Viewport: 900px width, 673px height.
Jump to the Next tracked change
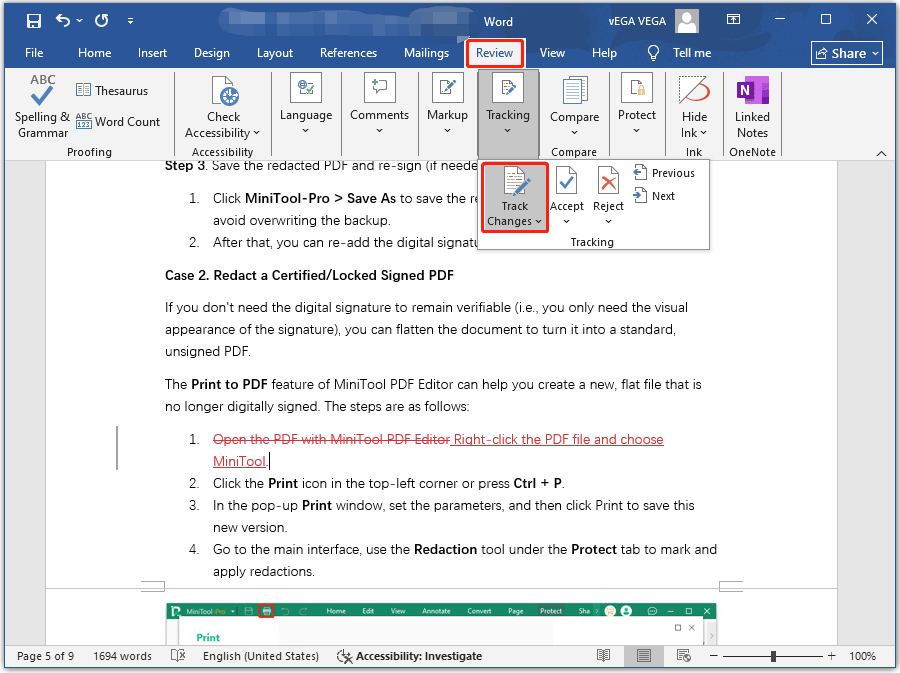654,196
